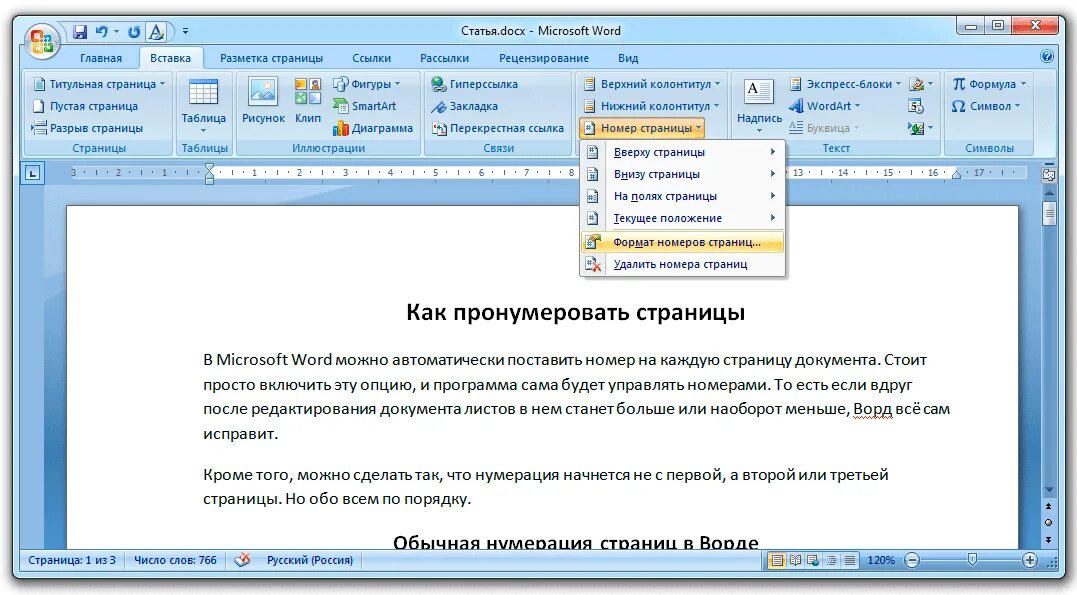1077x595 pixels.
Task: Click the Страница: 1 из 3 indicator
Action: (72, 560)
